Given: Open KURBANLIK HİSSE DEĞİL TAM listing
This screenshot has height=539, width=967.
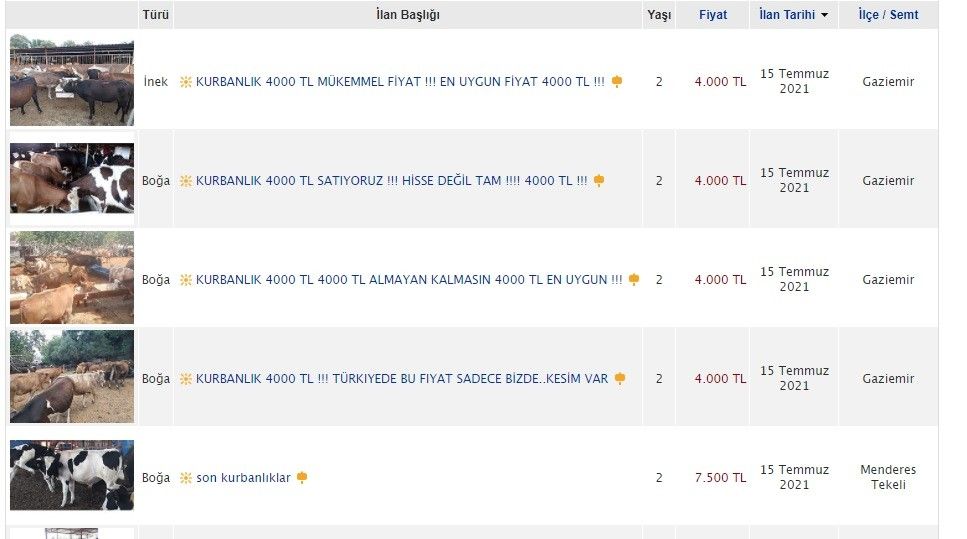Looking at the screenshot, I should [391, 181].
